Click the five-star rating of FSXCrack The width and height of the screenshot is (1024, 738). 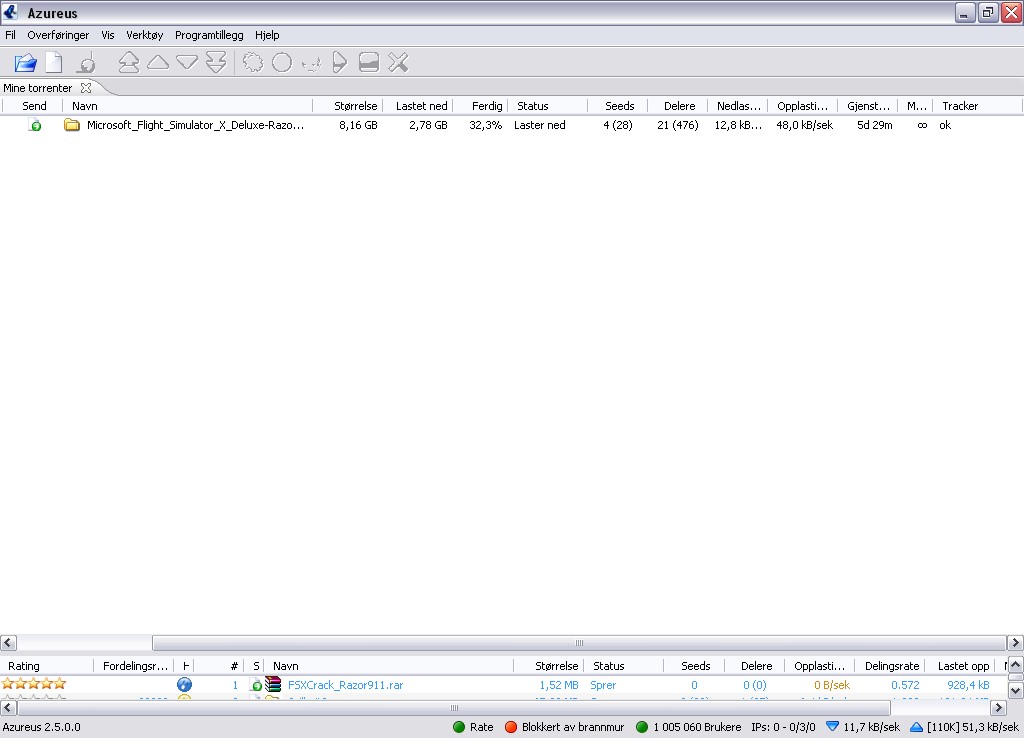[34, 685]
